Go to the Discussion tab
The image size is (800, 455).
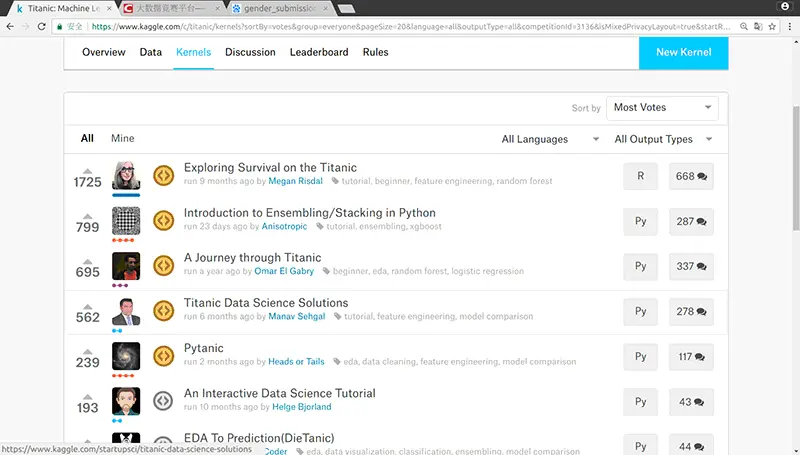point(250,52)
